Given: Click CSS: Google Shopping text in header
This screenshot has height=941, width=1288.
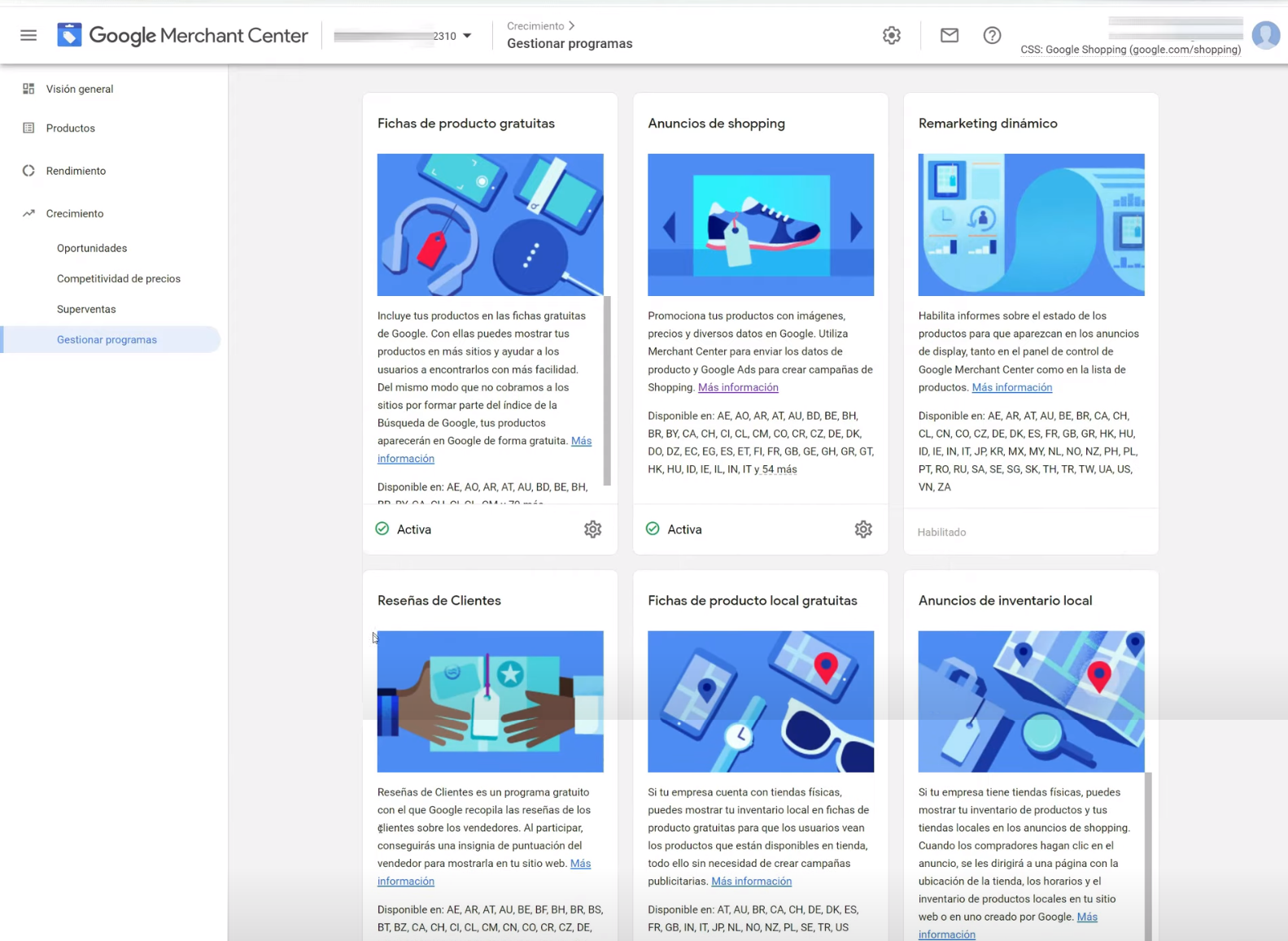Looking at the screenshot, I should tap(1131, 50).
